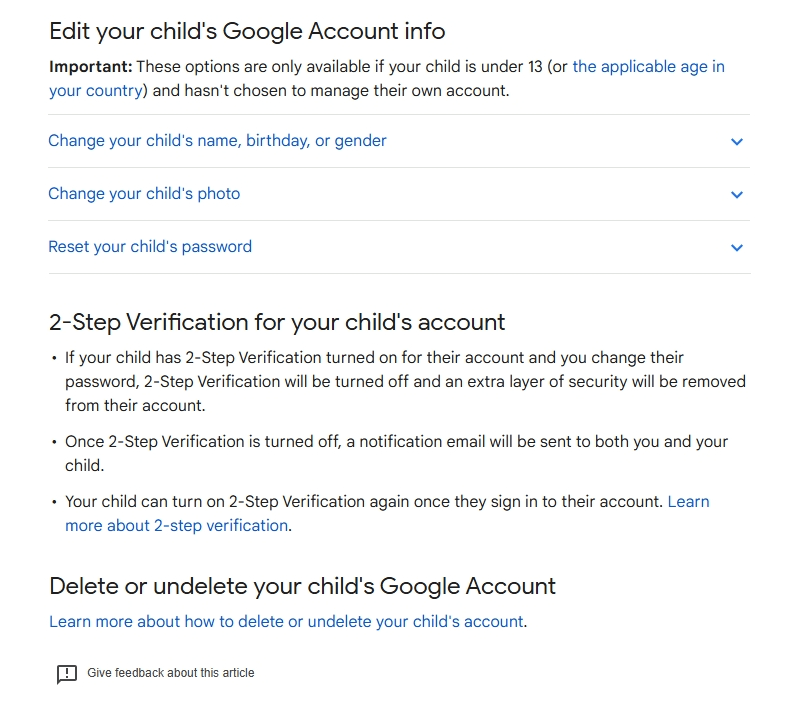Follow "the applicable age in your country" link
The image size is (788, 710).
[648, 67]
